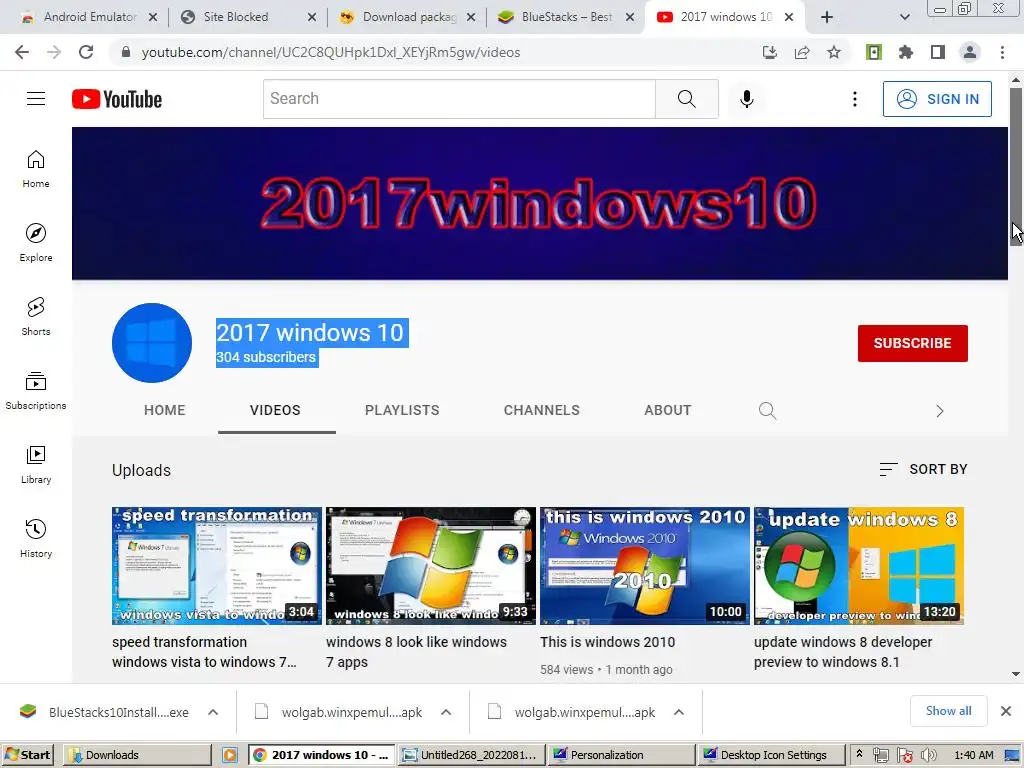Click the address bar URL
This screenshot has width=1024, height=768.
[x=331, y=52]
